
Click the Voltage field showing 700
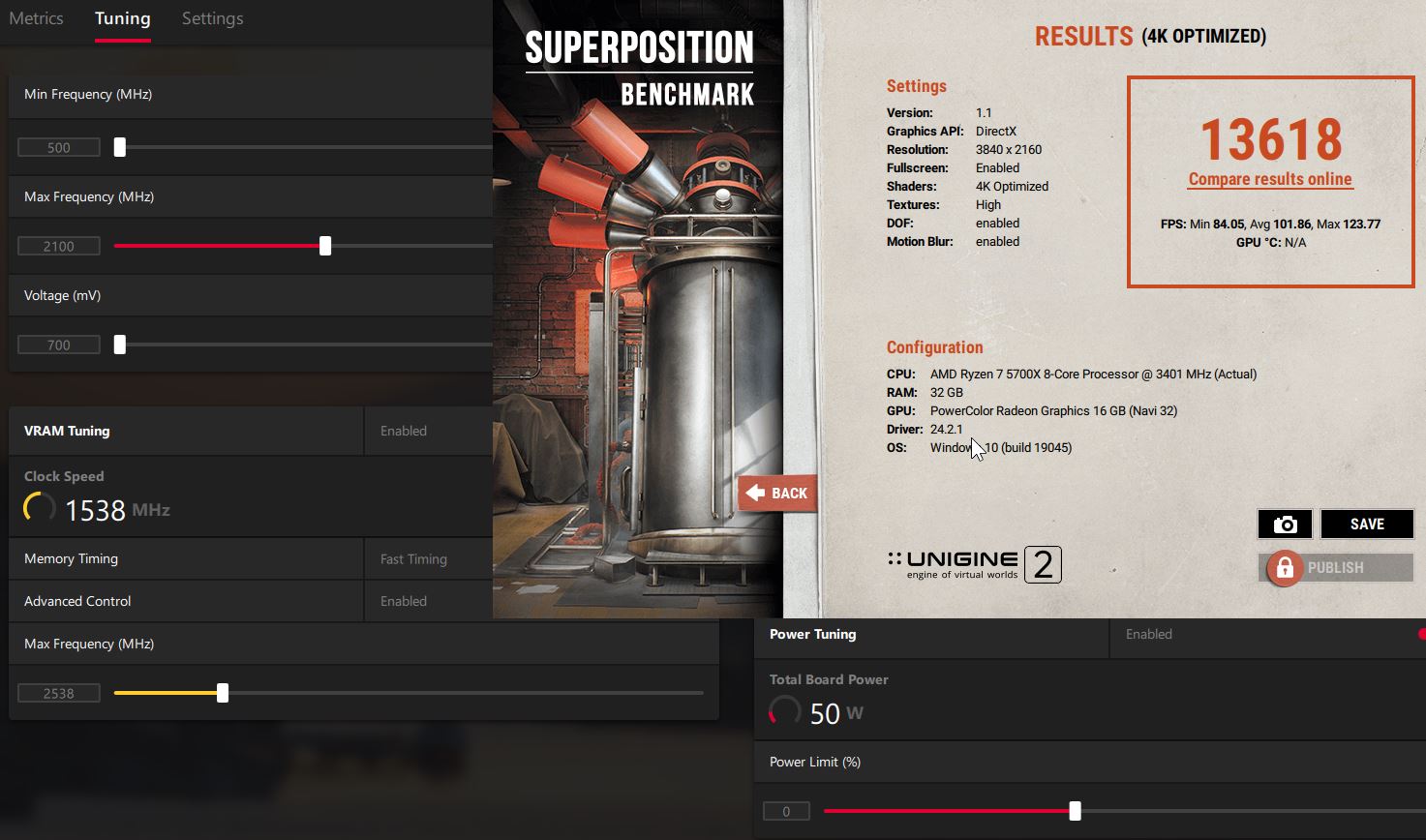coord(59,345)
